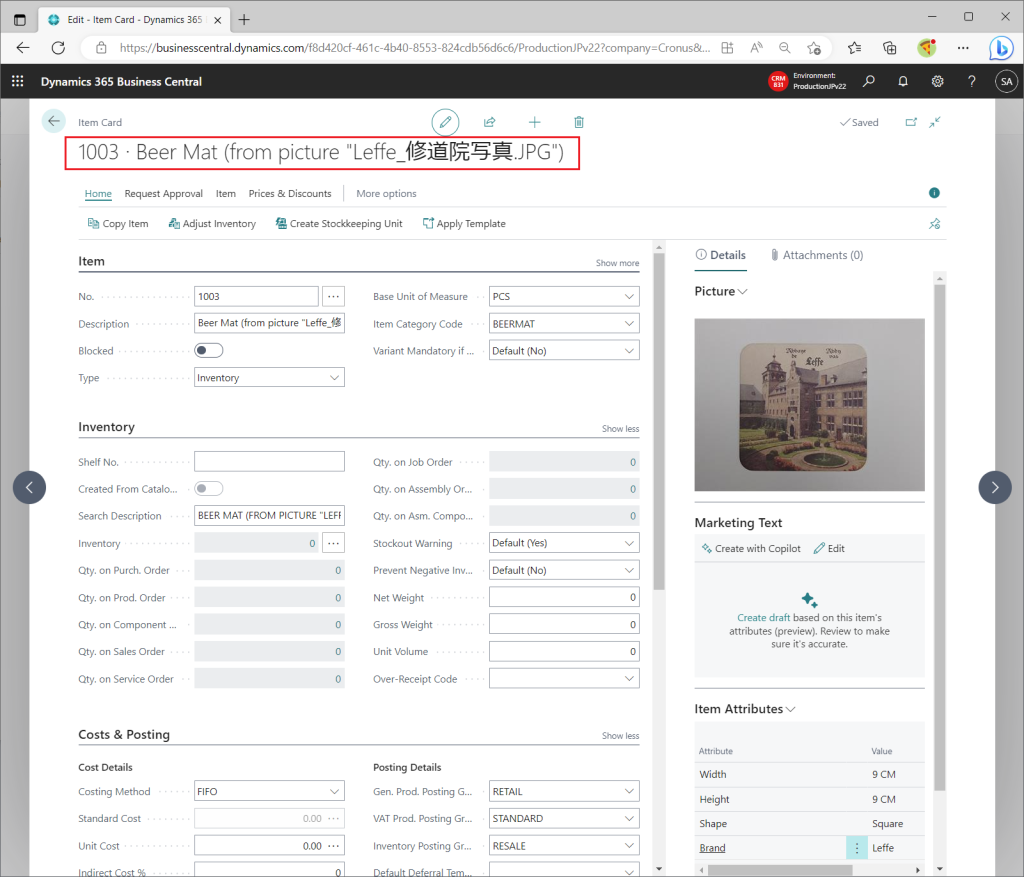This screenshot has height=877, width=1024.
Task: Click the collapse page arrows icon
Action: tap(935, 122)
